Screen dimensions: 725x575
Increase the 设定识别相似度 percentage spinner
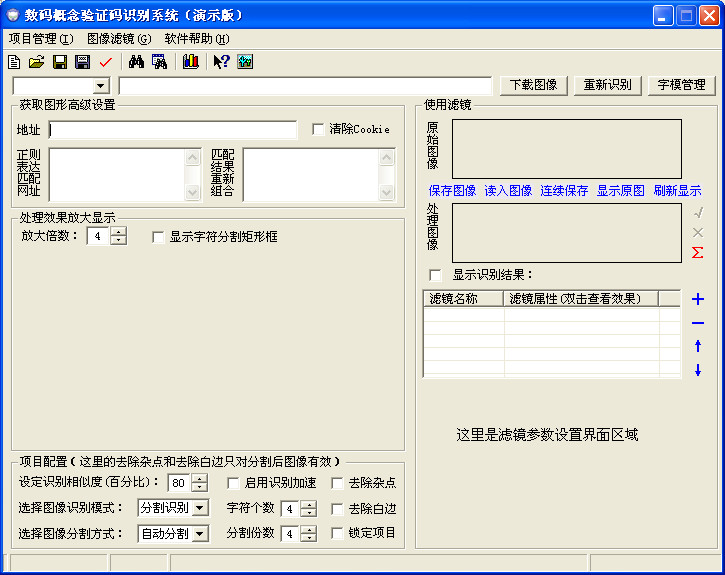(199, 478)
